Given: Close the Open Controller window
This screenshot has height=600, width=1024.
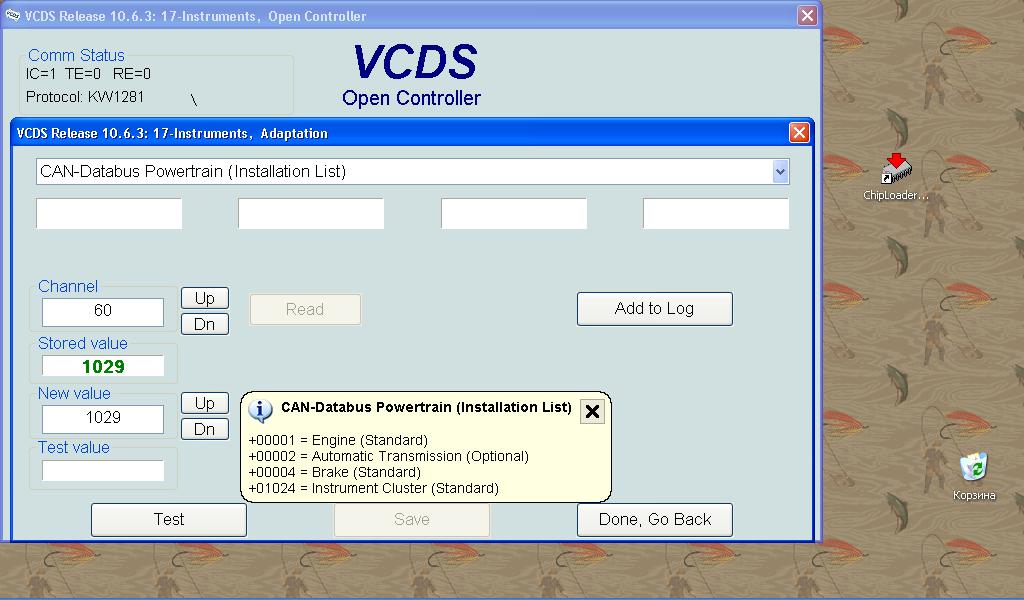Looking at the screenshot, I should click(807, 15).
